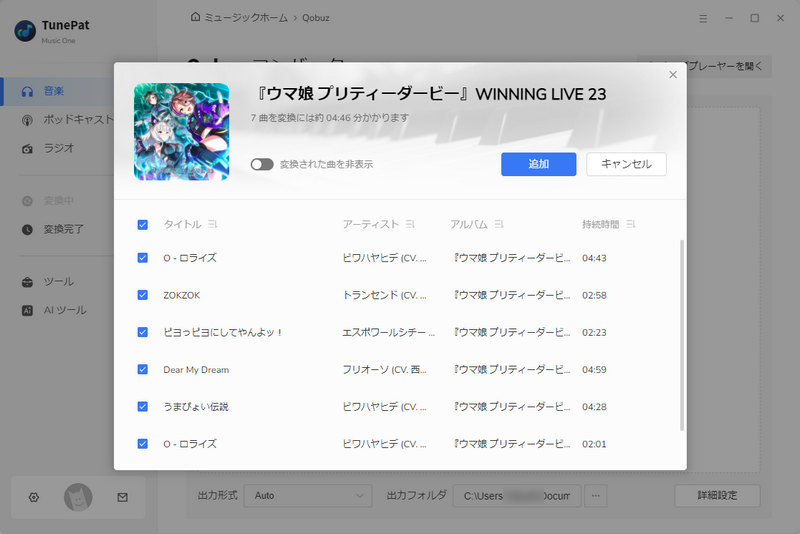Uncheck the O - ロライズ track (02:01)

[x=143, y=444]
